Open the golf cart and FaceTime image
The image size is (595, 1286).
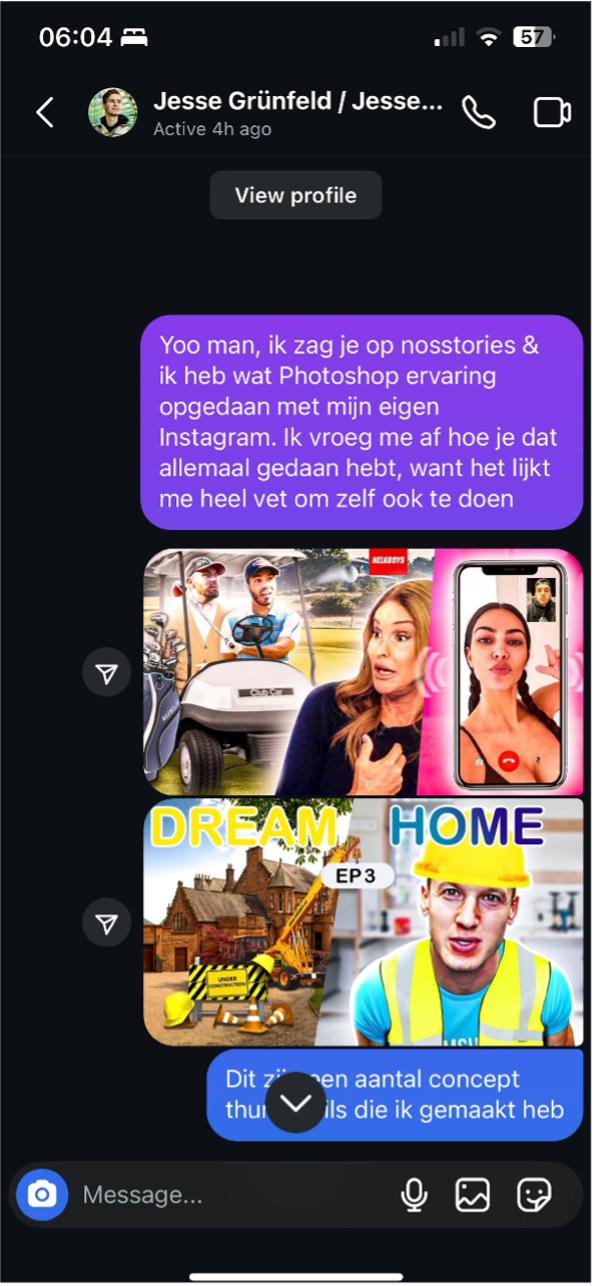[363, 672]
